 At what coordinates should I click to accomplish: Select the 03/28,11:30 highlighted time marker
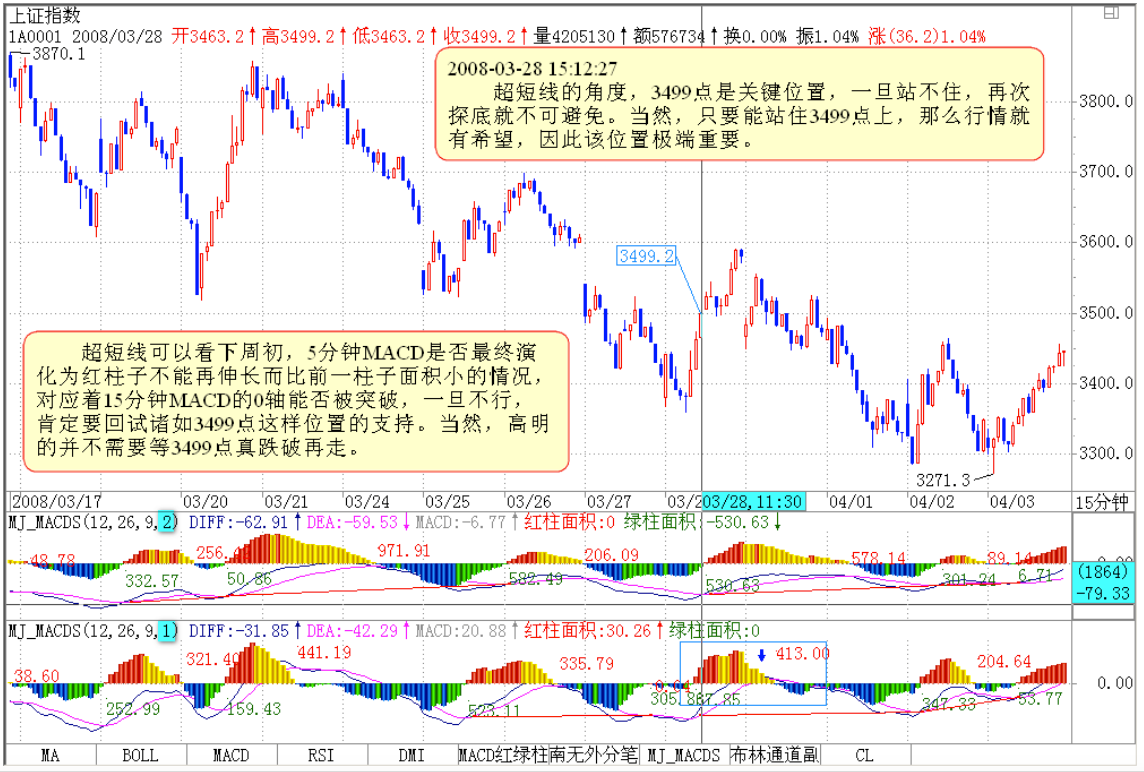click(x=752, y=502)
